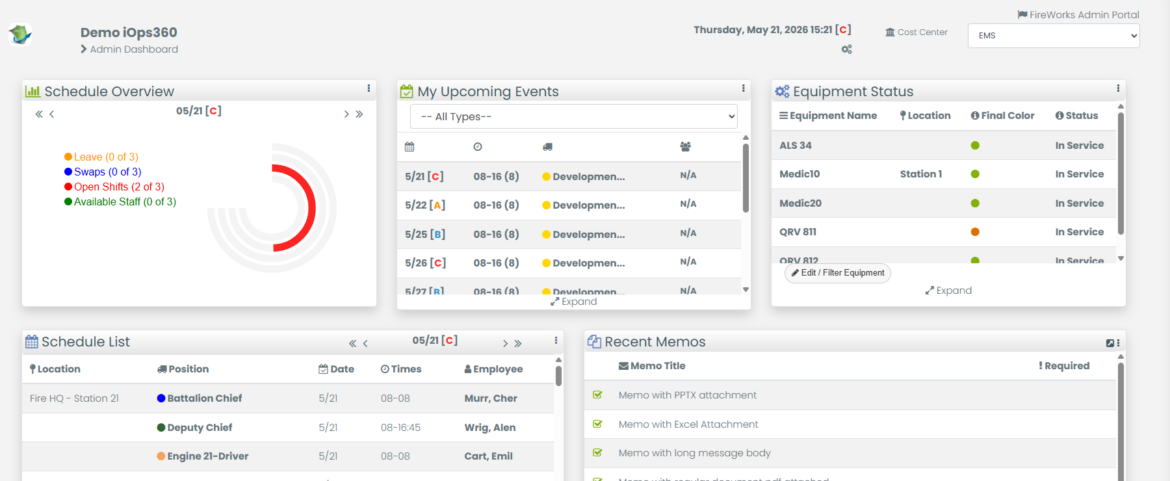Toggle check for Memo with Excel Attachment

click(x=597, y=424)
